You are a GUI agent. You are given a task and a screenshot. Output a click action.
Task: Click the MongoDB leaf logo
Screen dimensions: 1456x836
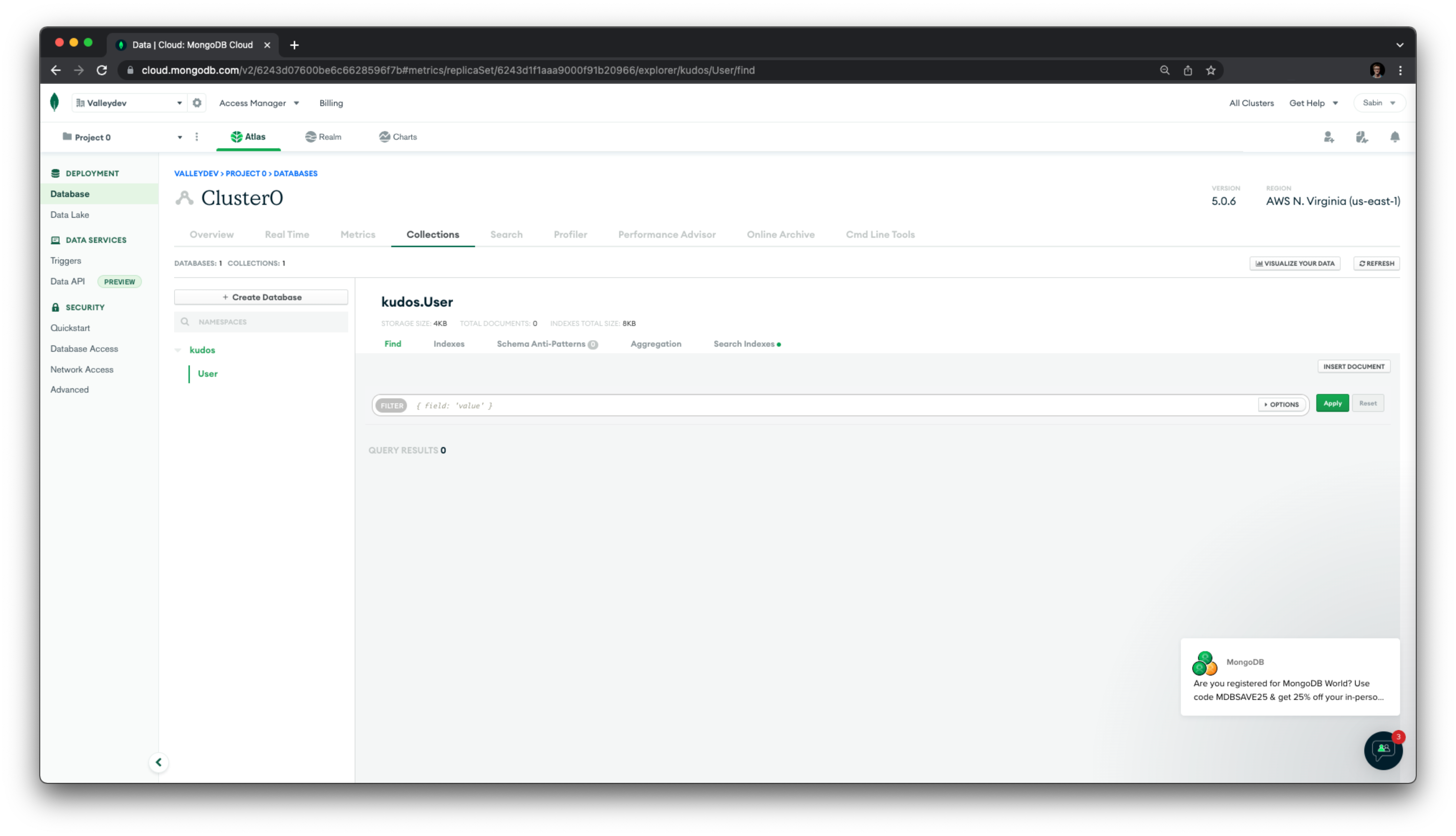tap(54, 102)
